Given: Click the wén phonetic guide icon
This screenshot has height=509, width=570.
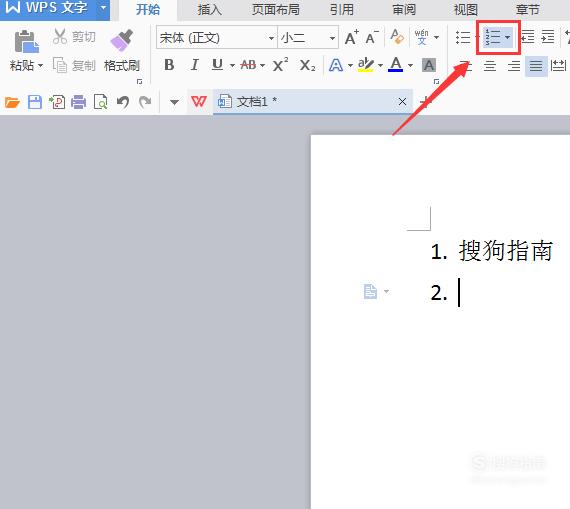Looking at the screenshot, I should [x=422, y=37].
